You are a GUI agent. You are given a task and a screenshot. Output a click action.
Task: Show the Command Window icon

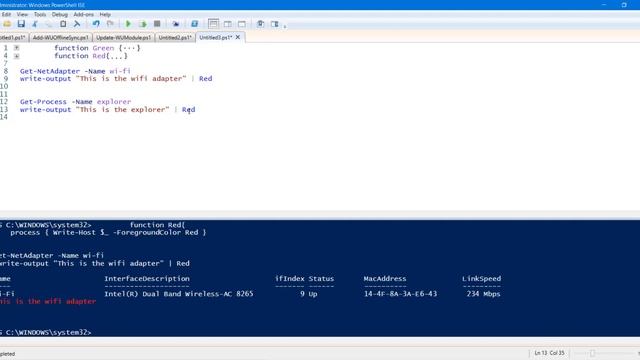tap(260, 24)
